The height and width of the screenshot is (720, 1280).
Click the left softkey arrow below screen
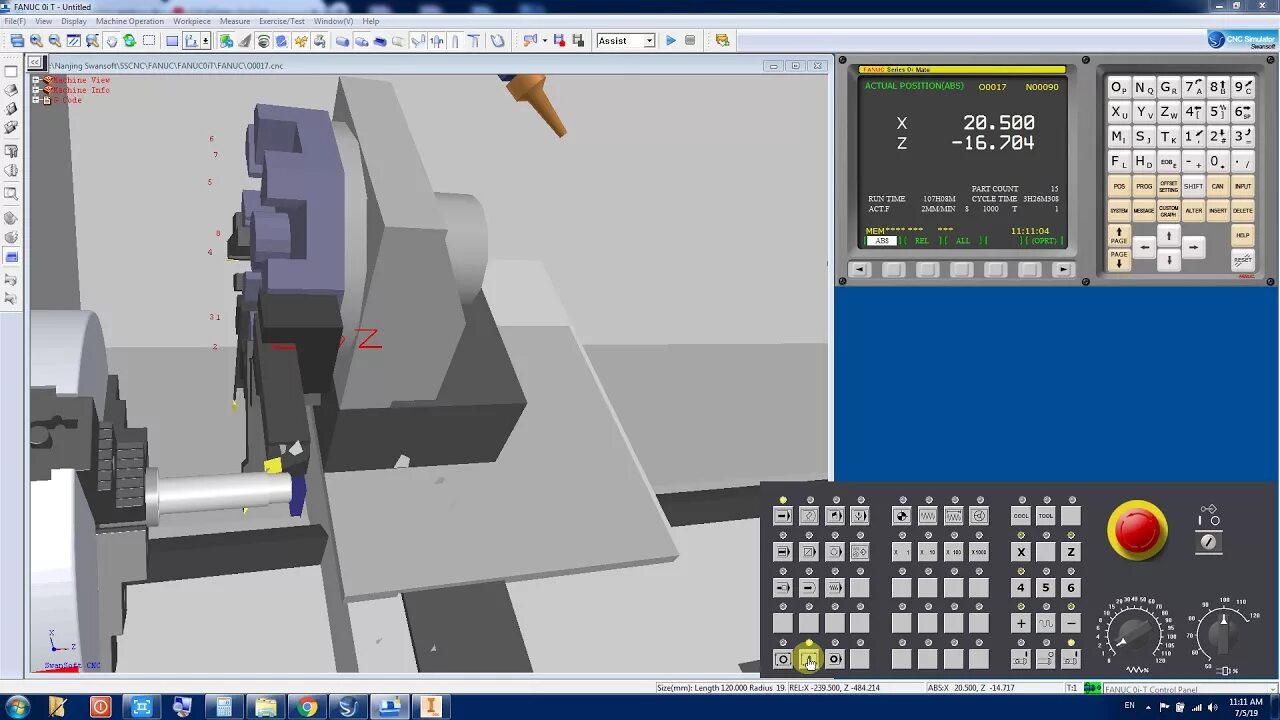pos(859,269)
